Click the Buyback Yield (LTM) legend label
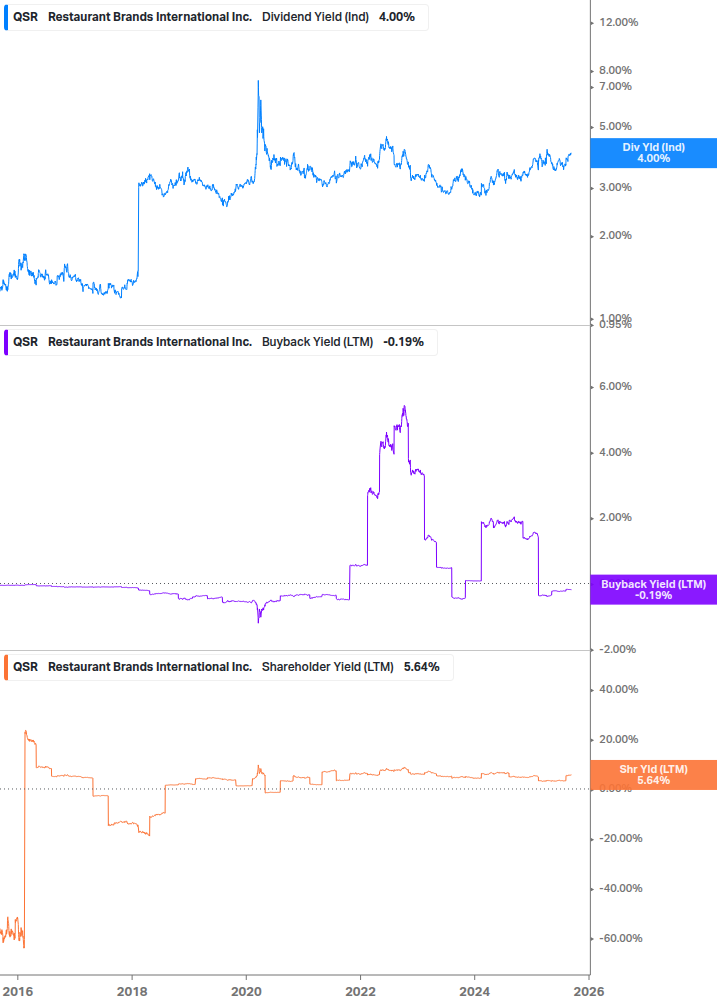Image resolution: width=717 pixels, height=1005 pixels. pyautogui.click(x=317, y=342)
